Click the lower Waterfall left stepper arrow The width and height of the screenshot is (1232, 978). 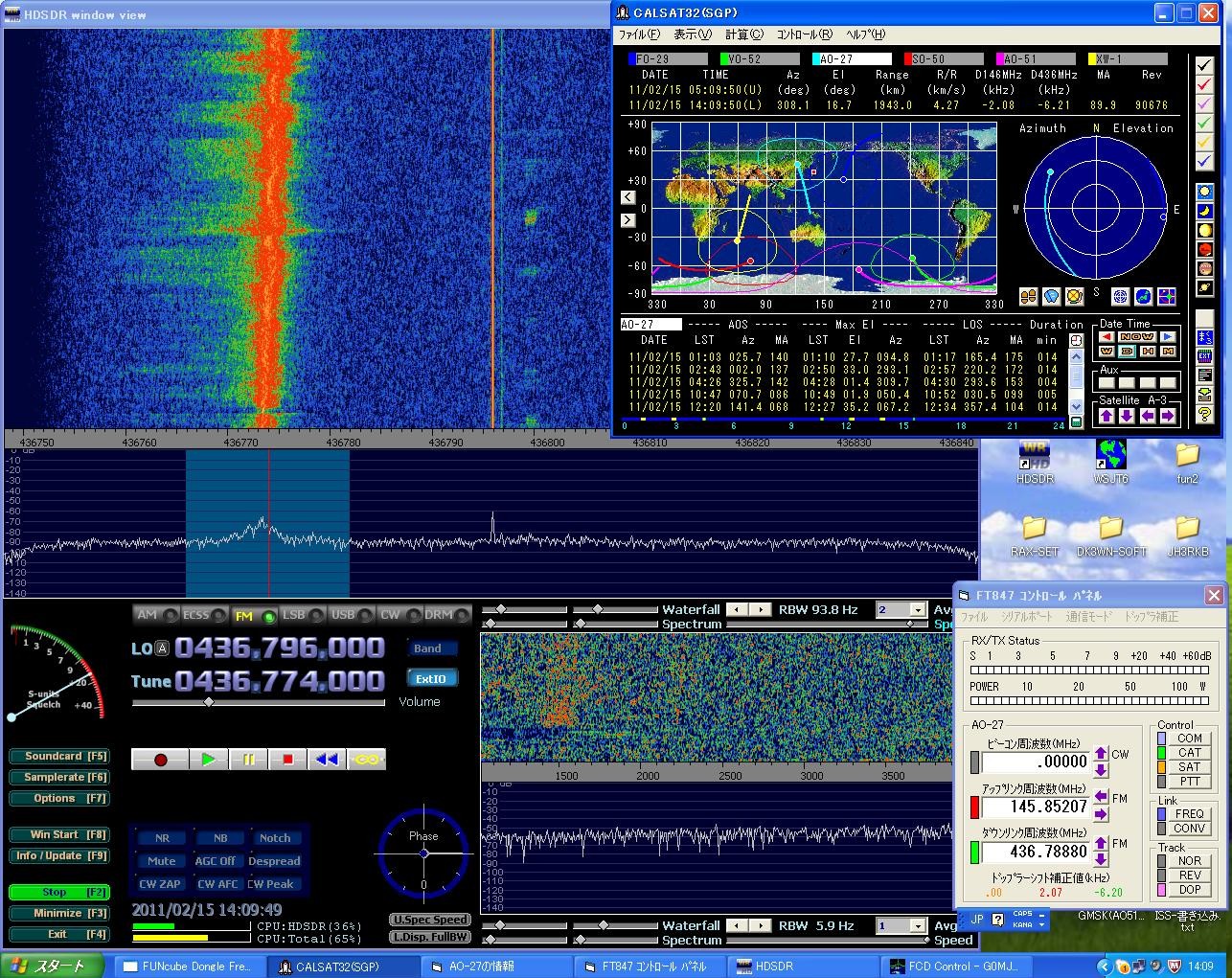coord(738,925)
